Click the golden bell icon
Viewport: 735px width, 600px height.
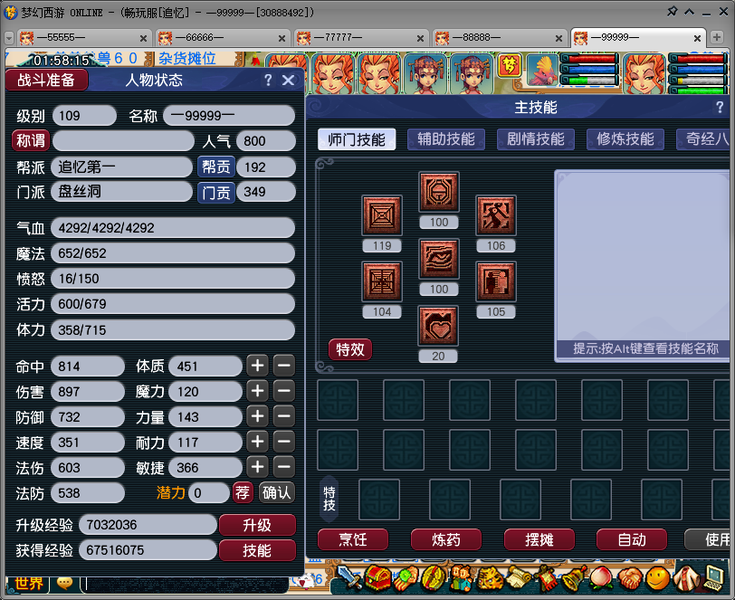pos(573,578)
